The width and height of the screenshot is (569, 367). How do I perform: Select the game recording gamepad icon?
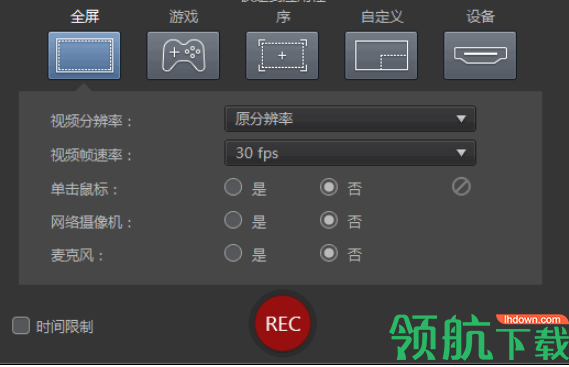click(183, 56)
